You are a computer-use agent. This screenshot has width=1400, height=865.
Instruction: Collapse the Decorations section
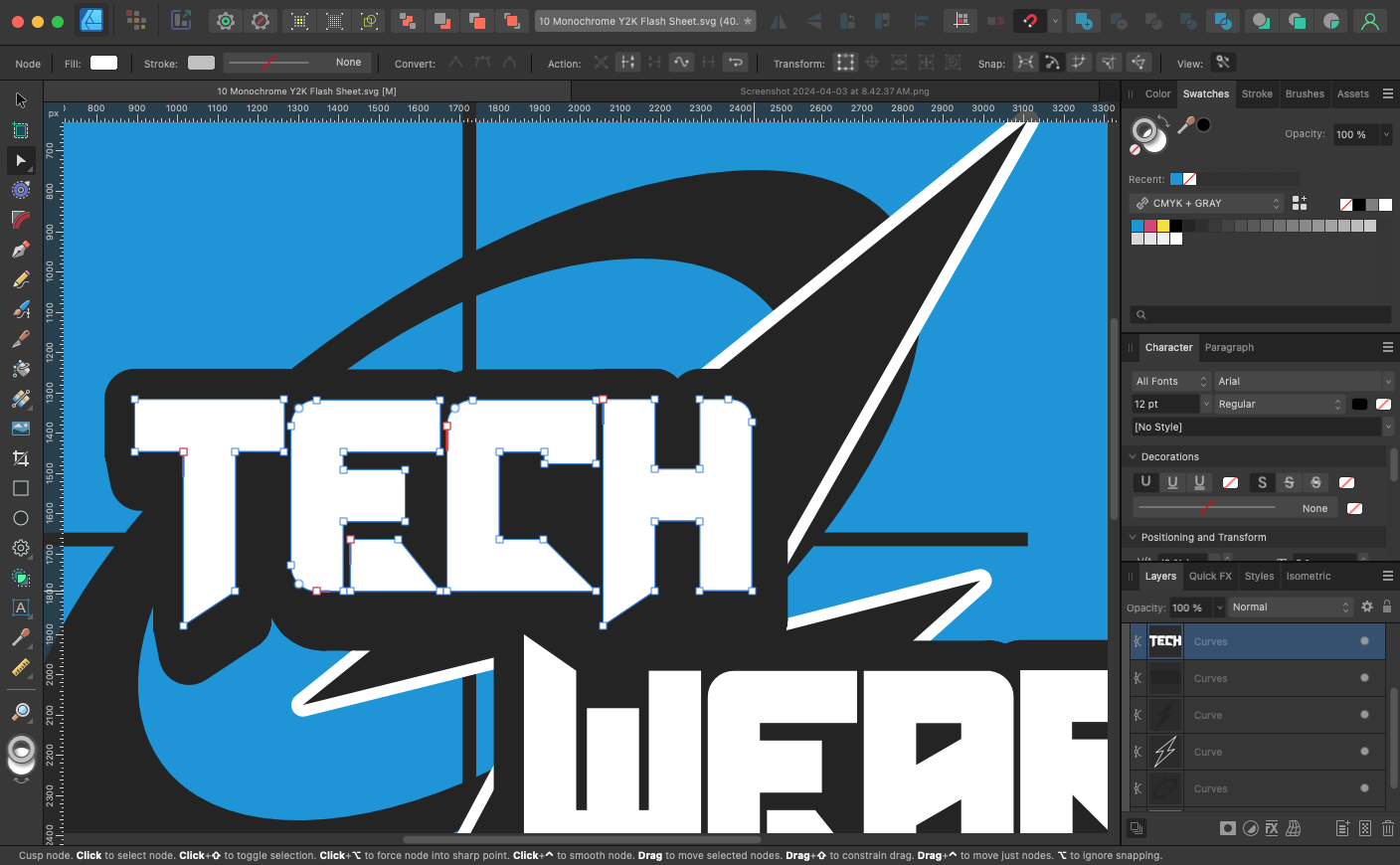[x=1133, y=456]
